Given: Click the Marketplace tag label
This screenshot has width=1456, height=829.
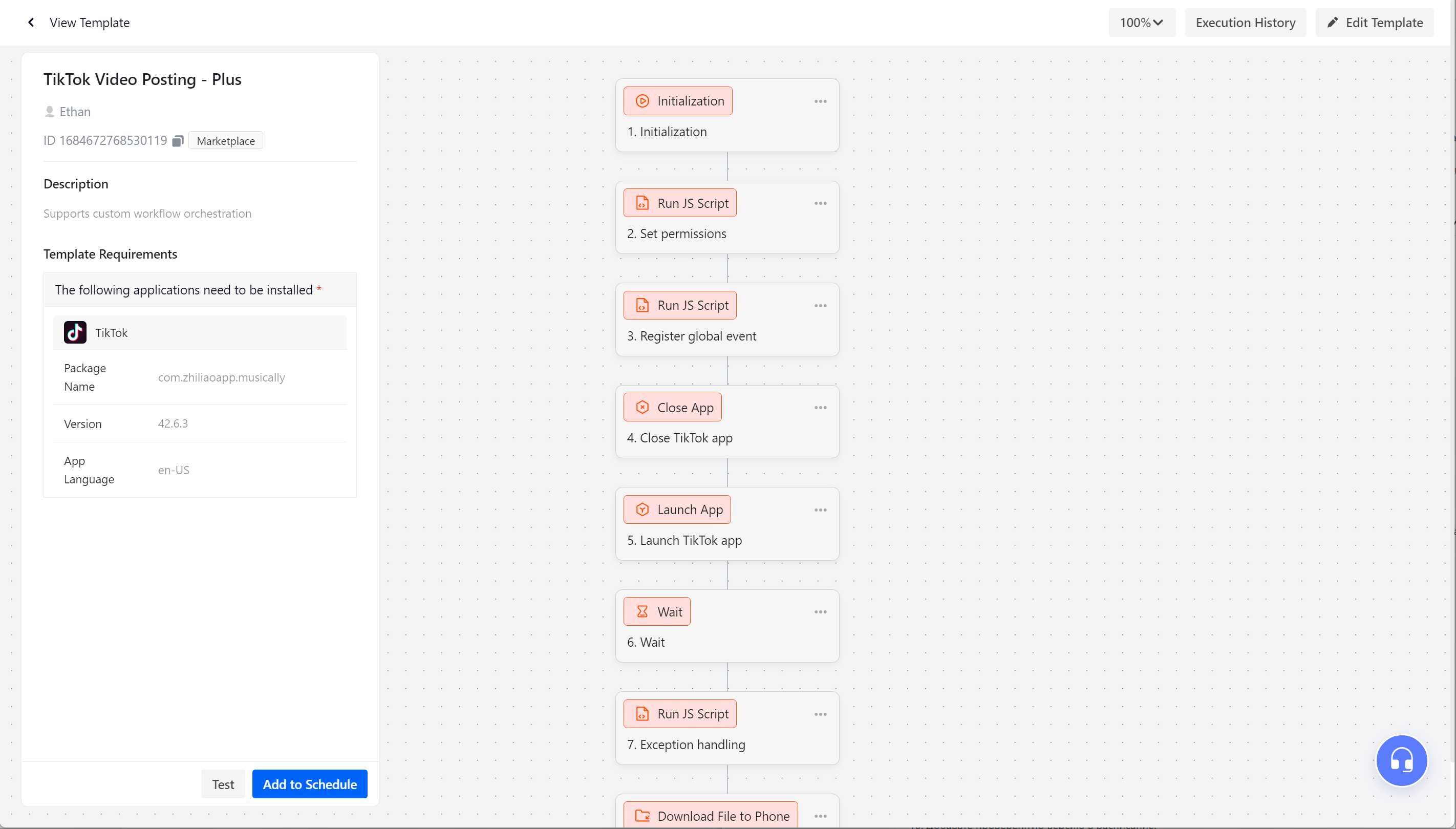Looking at the screenshot, I should coord(225,141).
